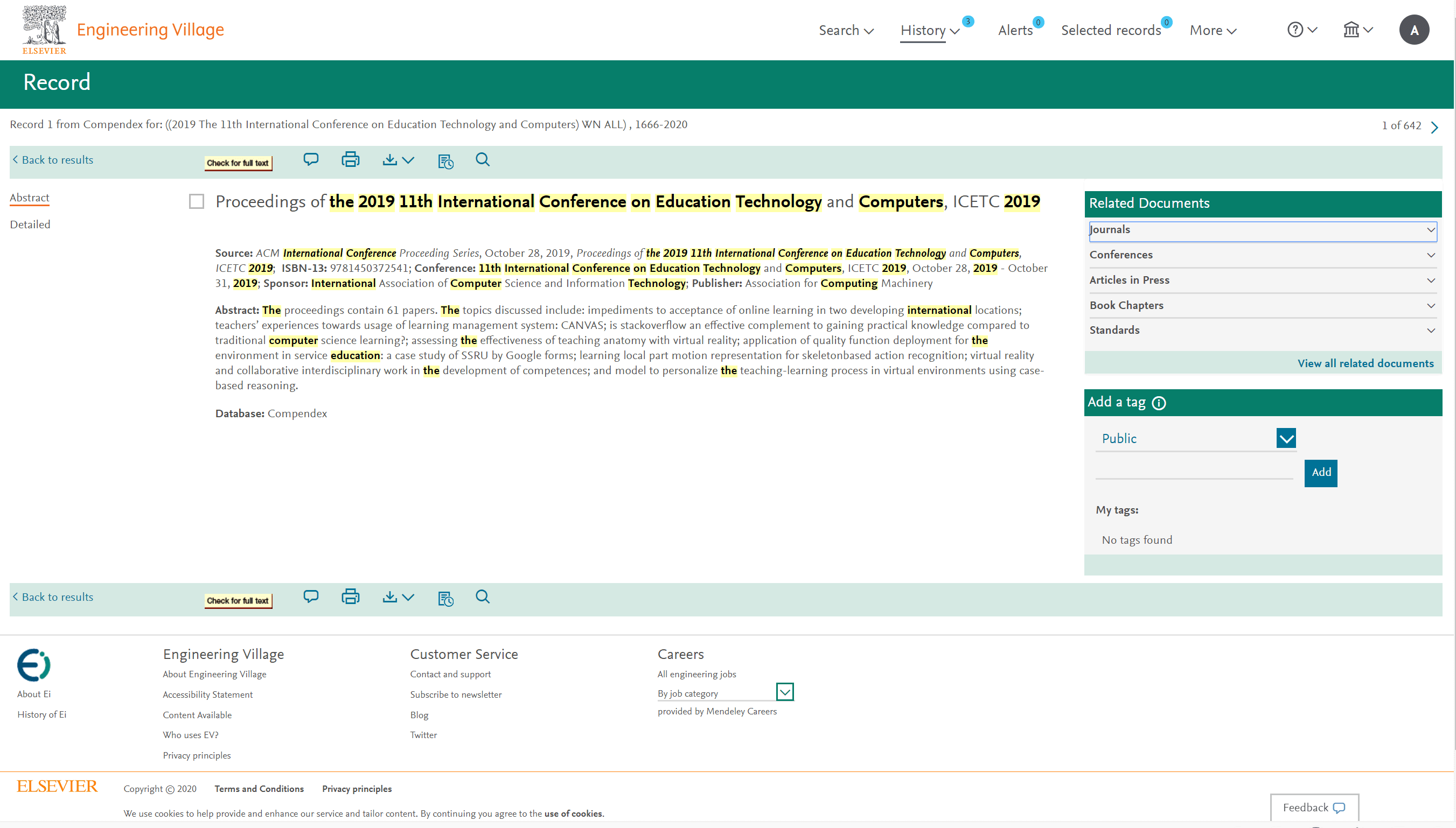Open the More dropdown menu

click(x=1213, y=30)
